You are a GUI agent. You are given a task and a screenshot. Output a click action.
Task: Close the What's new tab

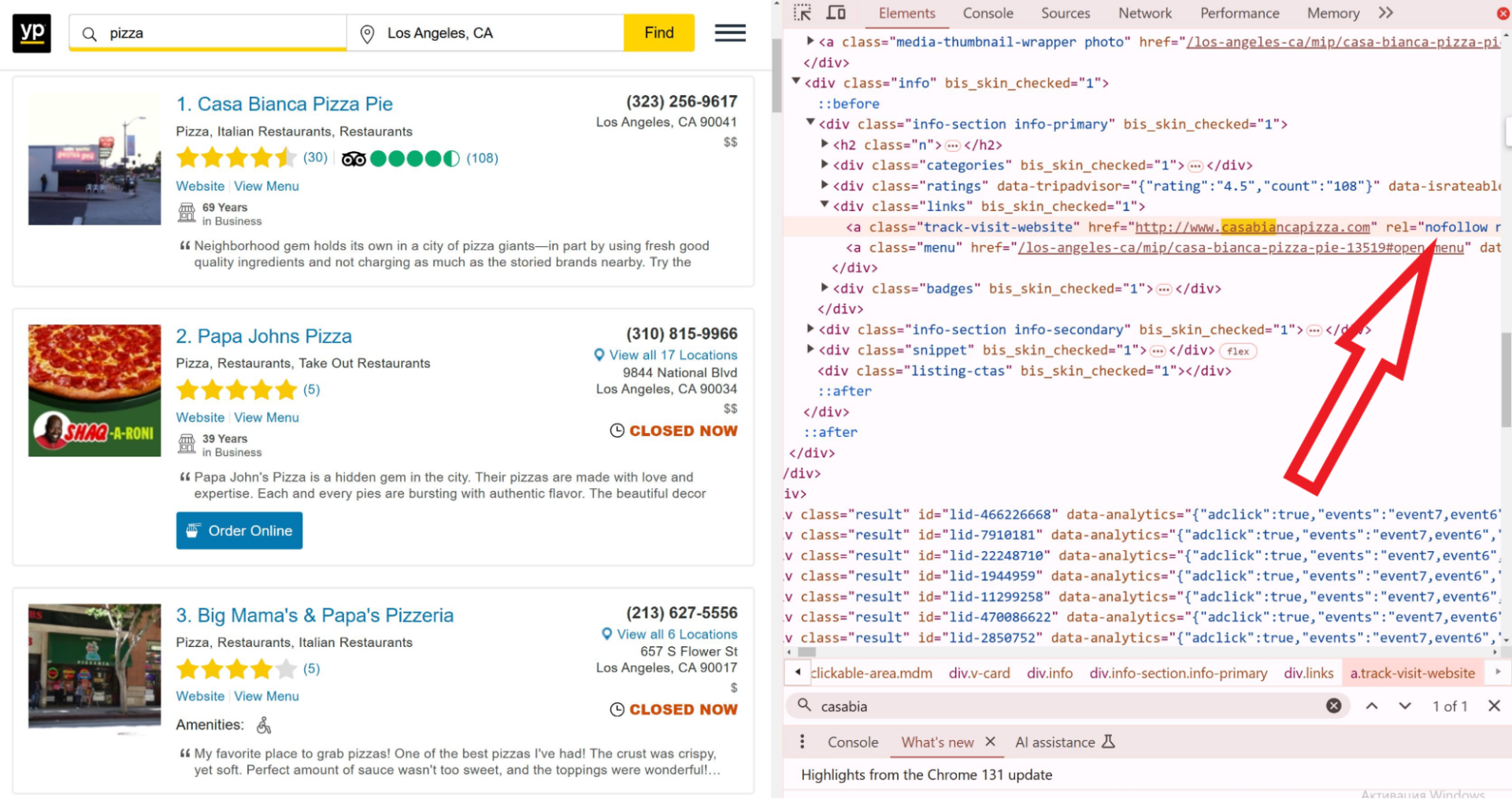pyautogui.click(x=991, y=742)
